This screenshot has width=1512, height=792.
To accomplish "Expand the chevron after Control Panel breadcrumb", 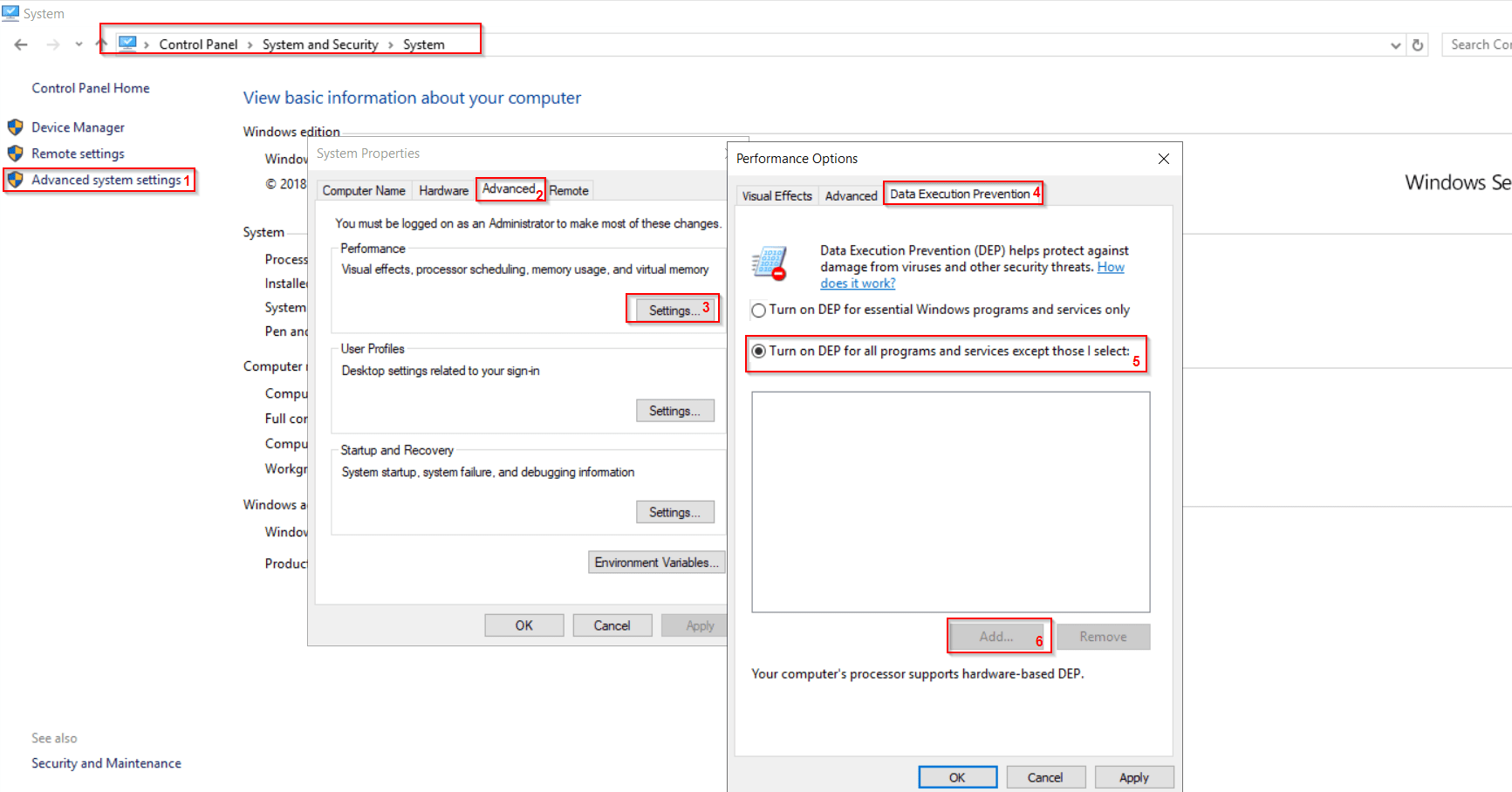I will (x=250, y=44).
